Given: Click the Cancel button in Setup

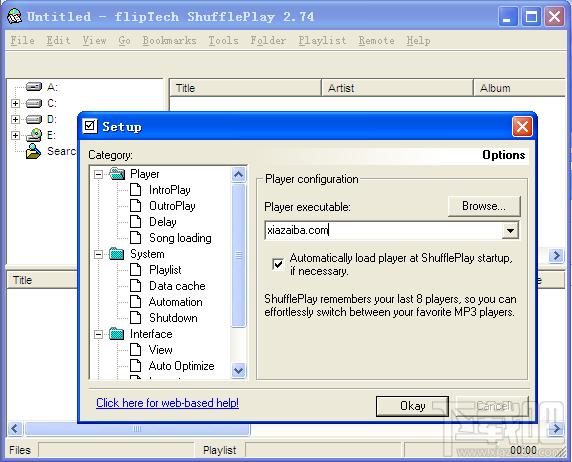Looking at the screenshot, I should point(492,406).
